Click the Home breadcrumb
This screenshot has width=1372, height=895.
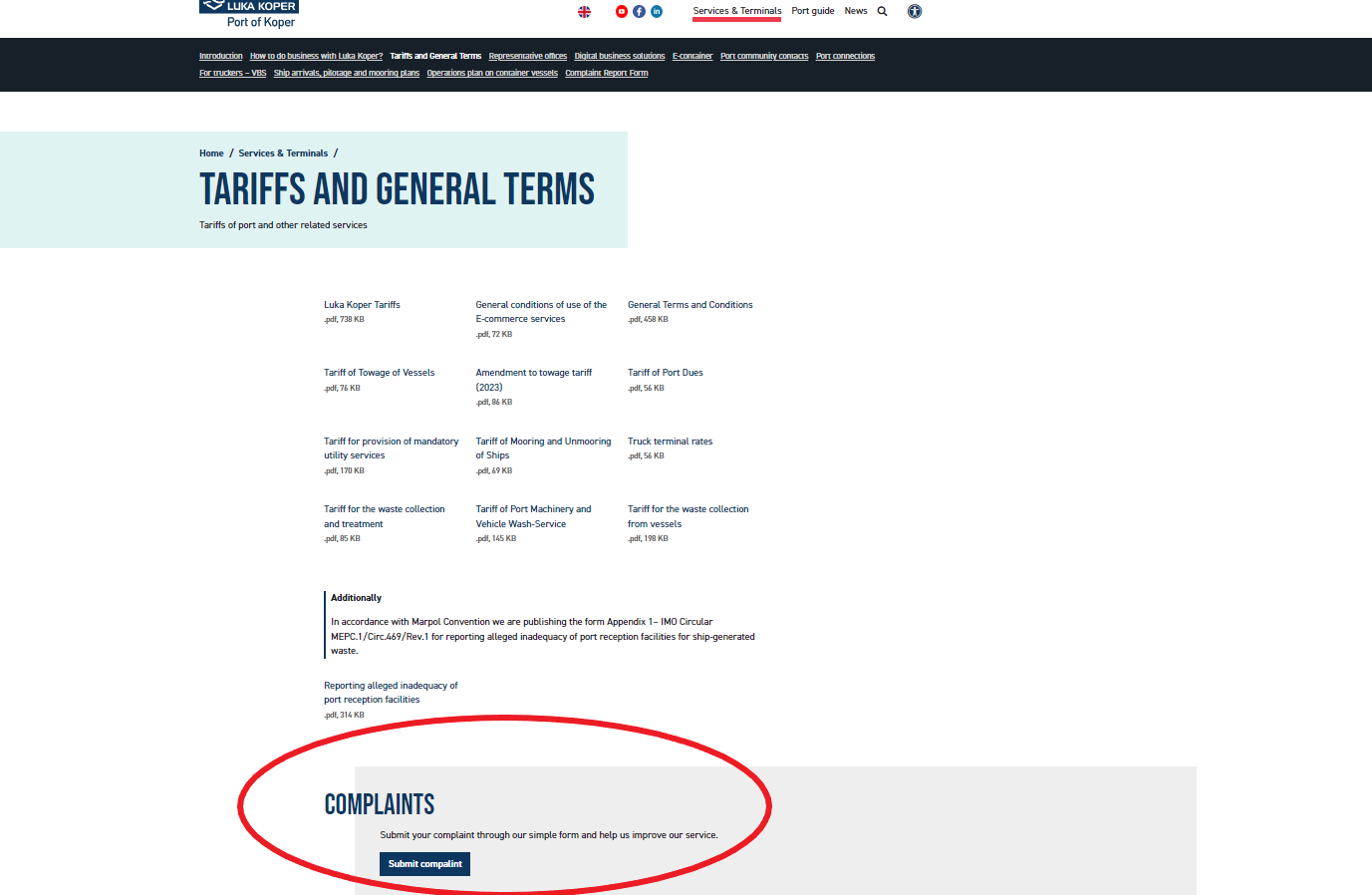[211, 153]
